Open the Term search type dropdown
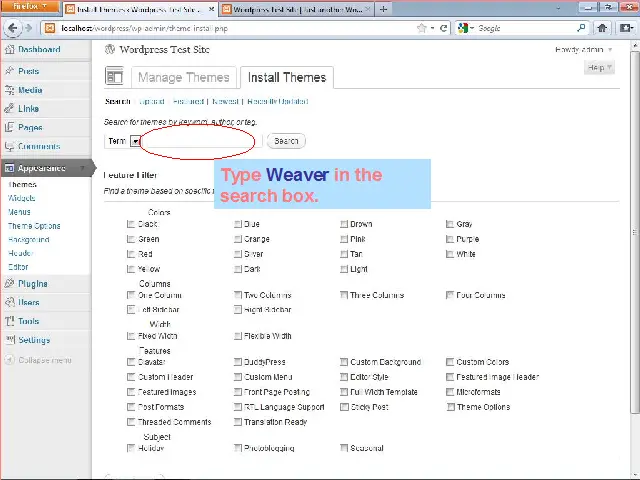Viewport: 640px width, 480px height. [x=135, y=141]
